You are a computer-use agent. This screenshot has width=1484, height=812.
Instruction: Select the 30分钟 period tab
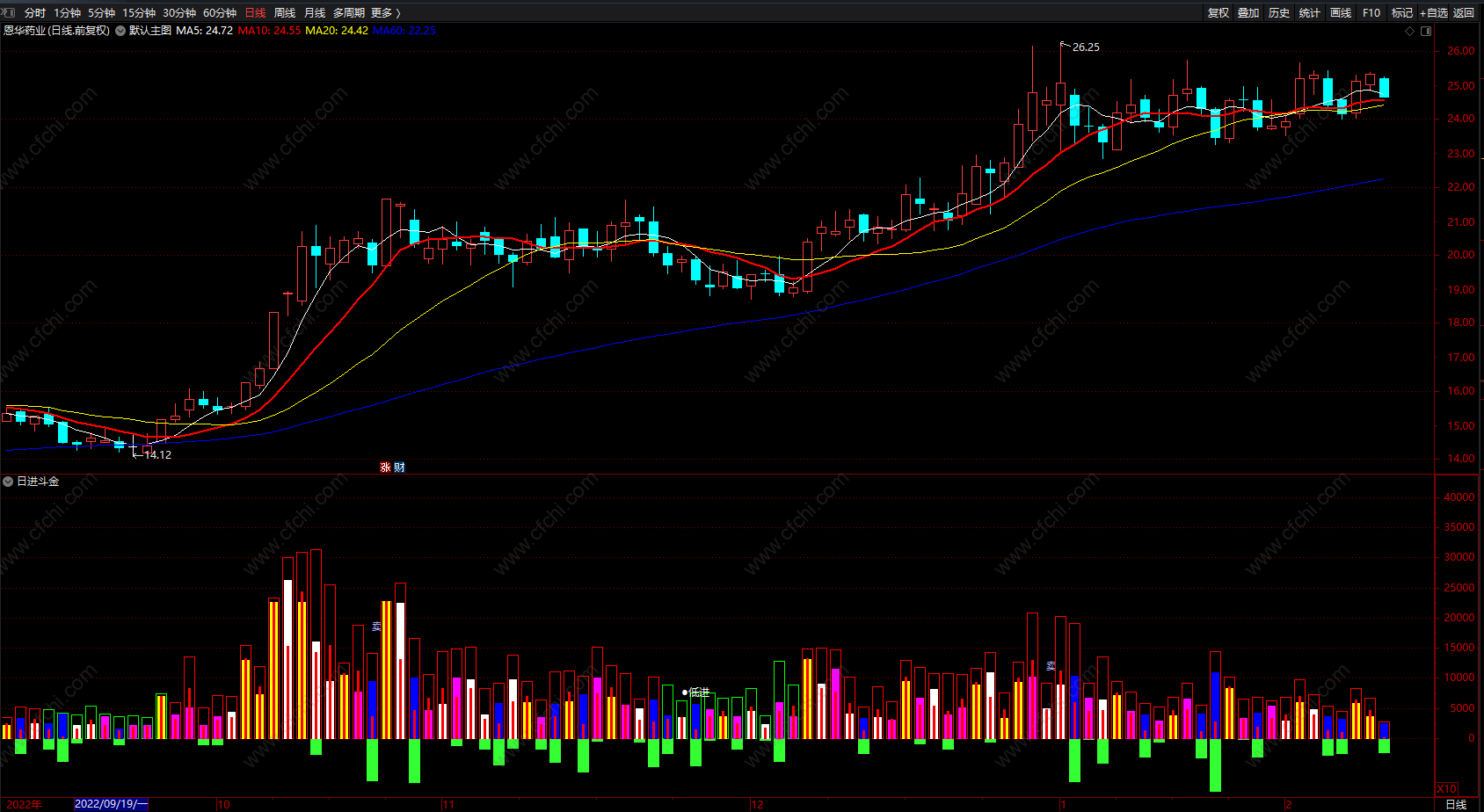179,12
